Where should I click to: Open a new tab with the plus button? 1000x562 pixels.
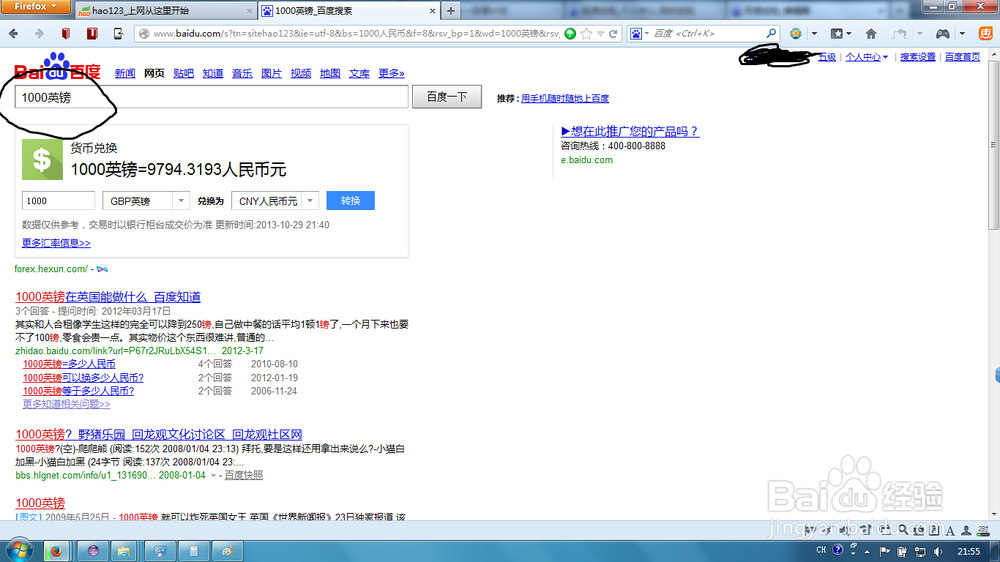click(451, 11)
